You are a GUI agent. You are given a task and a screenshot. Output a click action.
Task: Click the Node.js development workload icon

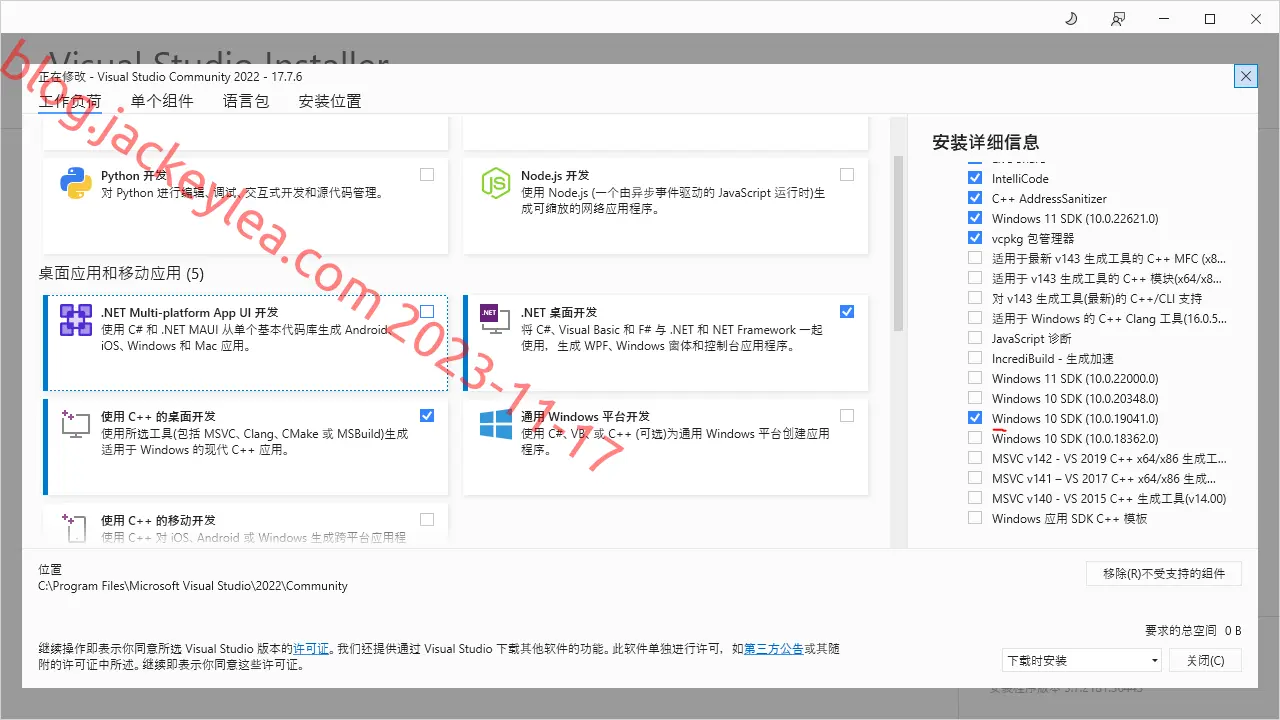(496, 183)
